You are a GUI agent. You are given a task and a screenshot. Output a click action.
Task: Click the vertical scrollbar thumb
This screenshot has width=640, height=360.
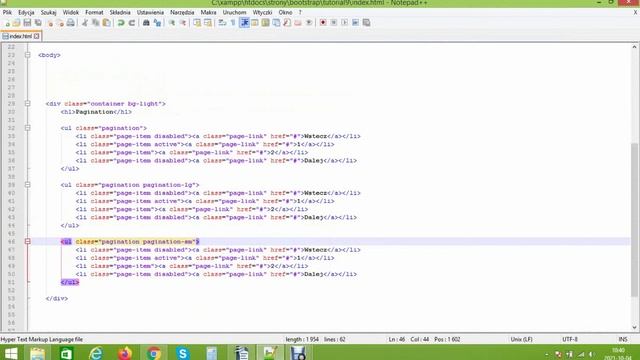(634, 220)
